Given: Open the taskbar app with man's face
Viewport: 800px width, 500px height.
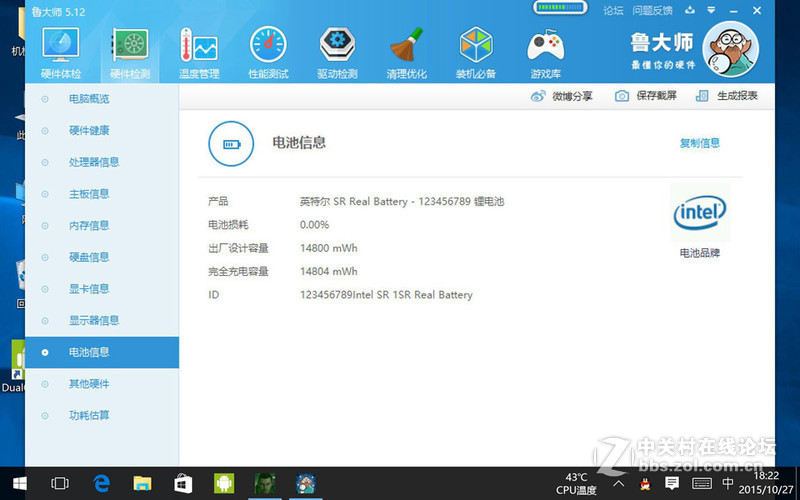Looking at the screenshot, I should click(265, 483).
